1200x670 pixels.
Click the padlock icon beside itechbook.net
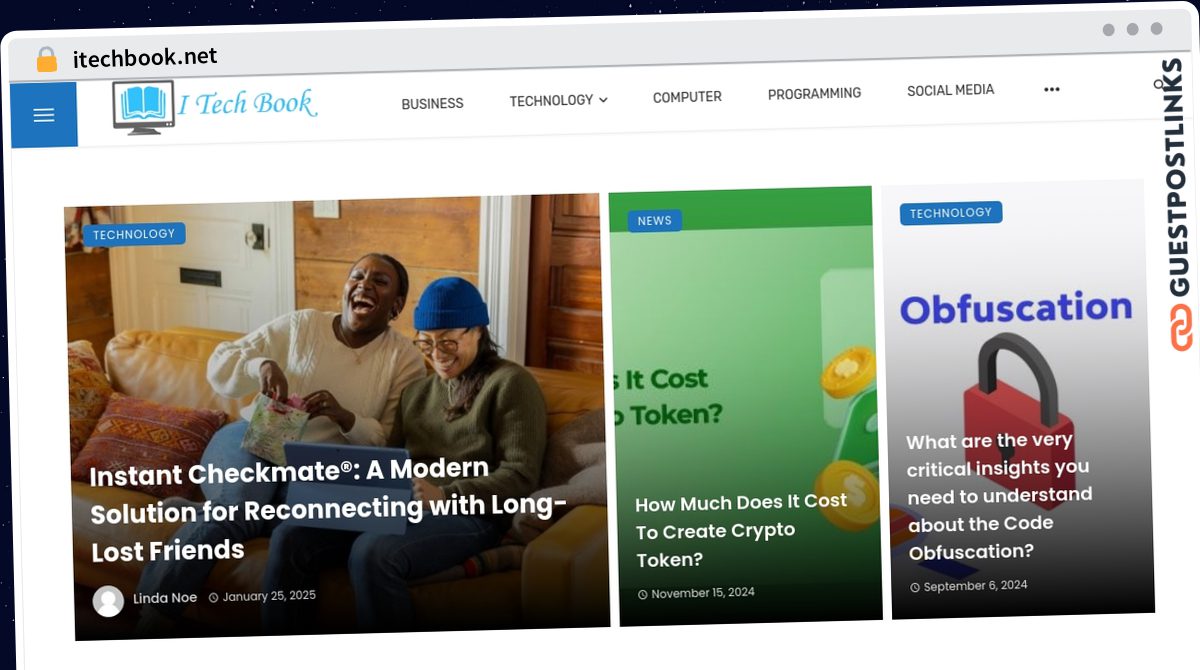(x=47, y=59)
